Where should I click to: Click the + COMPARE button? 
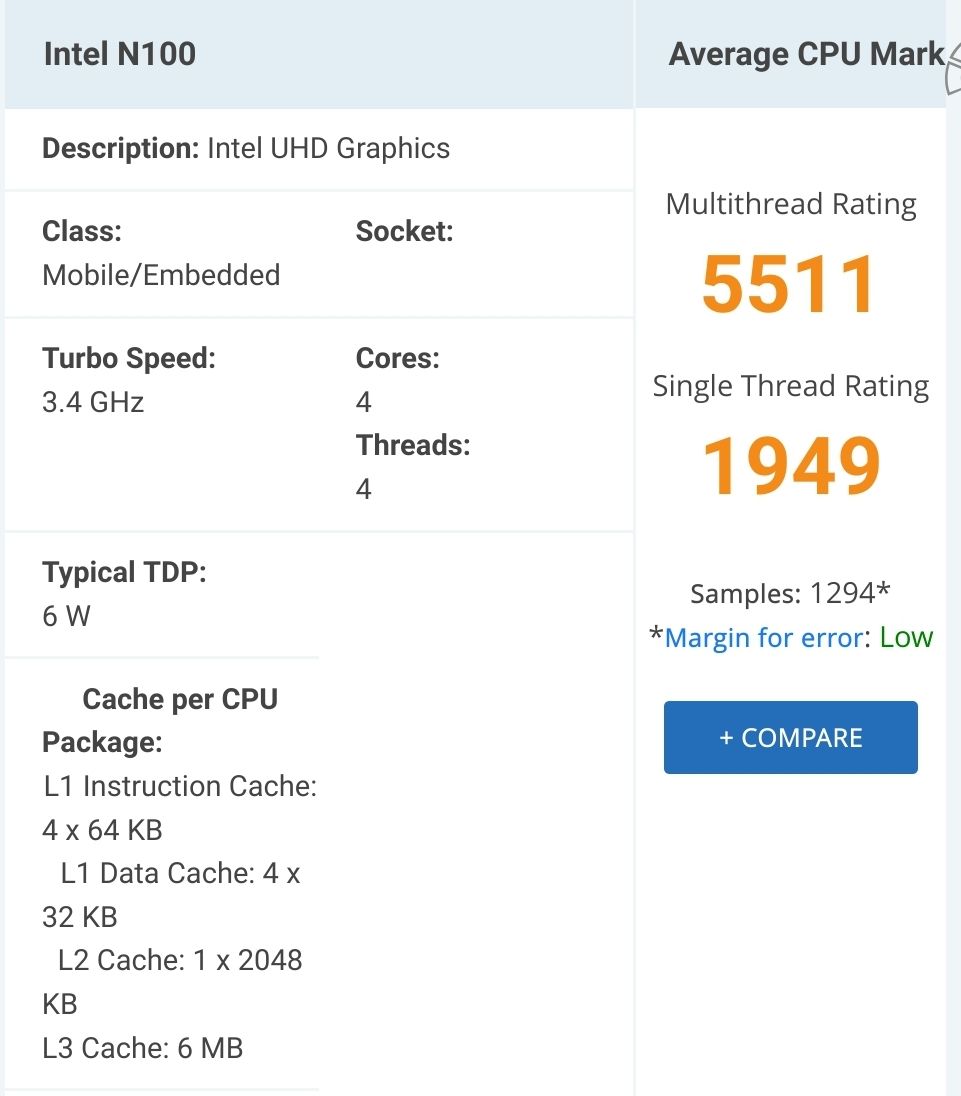(x=790, y=738)
